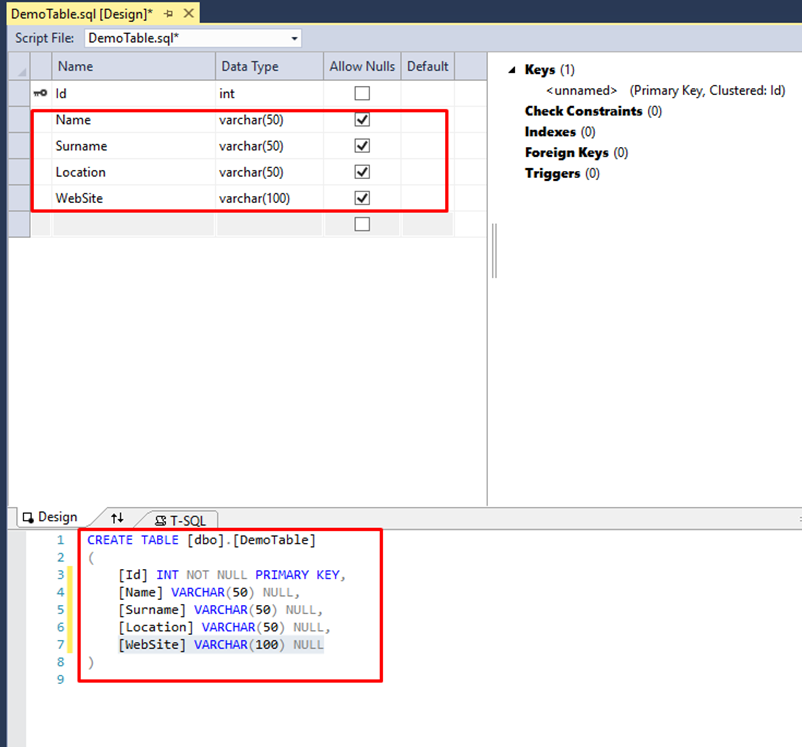Click the select-all corner of the column grid

pyautogui.click(x=19, y=66)
